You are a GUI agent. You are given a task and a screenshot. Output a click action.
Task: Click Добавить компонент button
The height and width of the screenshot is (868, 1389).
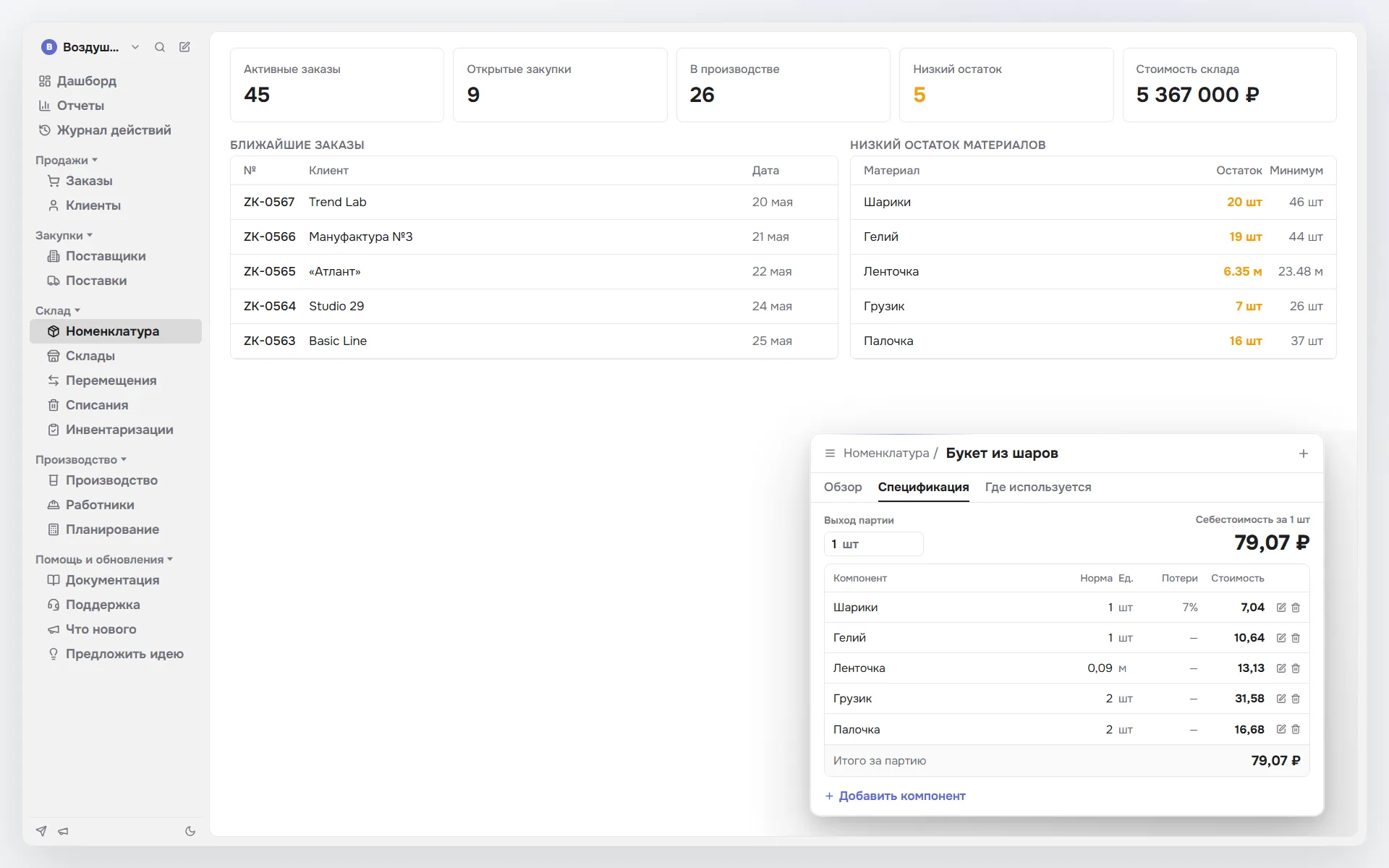click(896, 796)
